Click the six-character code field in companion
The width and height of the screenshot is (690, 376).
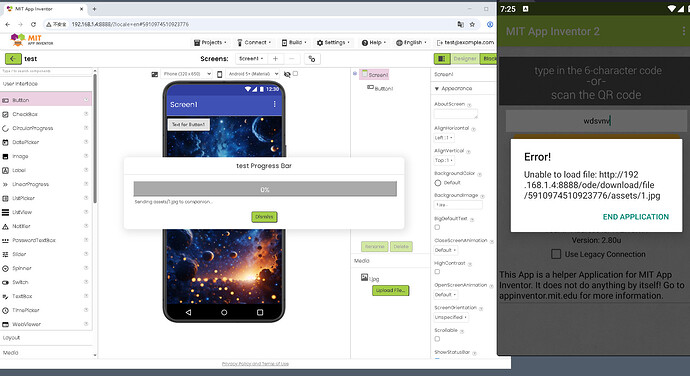(596, 121)
